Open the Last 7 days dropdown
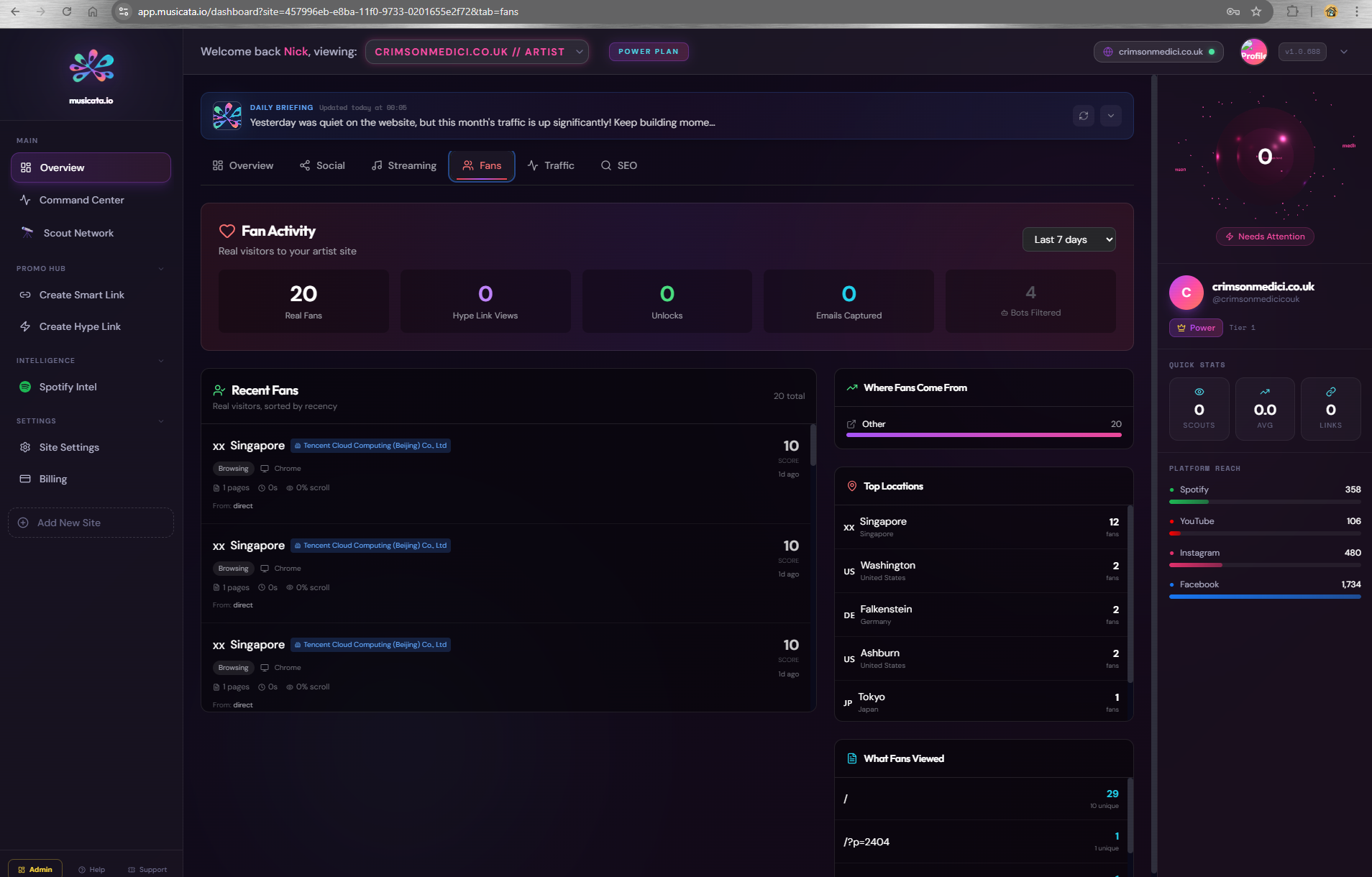The width and height of the screenshot is (1372, 877). pyautogui.click(x=1069, y=239)
